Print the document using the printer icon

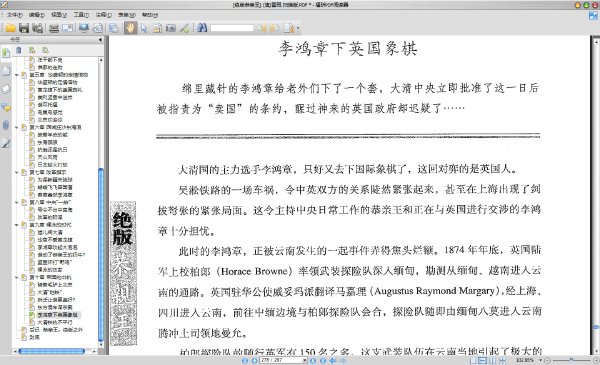(54, 28)
